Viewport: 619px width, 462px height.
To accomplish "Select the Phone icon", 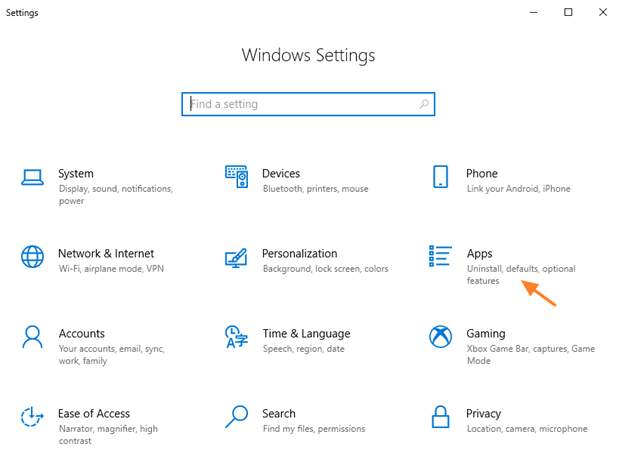I will pos(440,177).
